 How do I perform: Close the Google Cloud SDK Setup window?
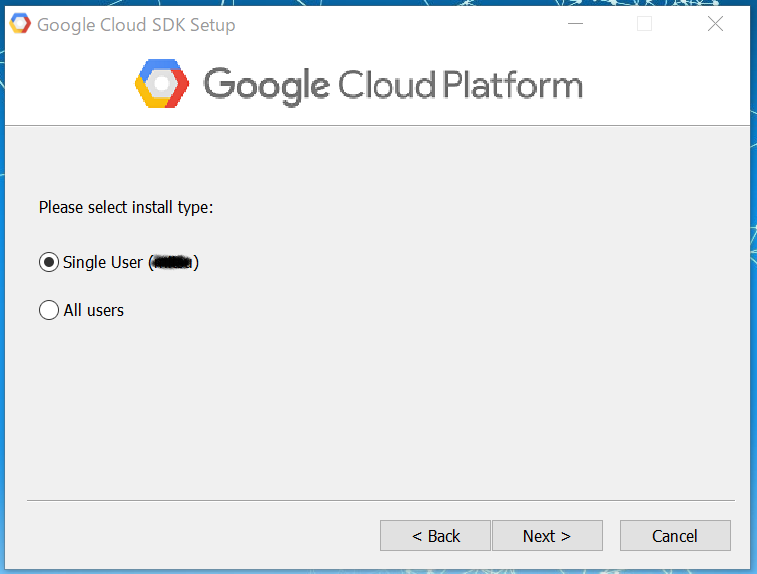(x=715, y=24)
